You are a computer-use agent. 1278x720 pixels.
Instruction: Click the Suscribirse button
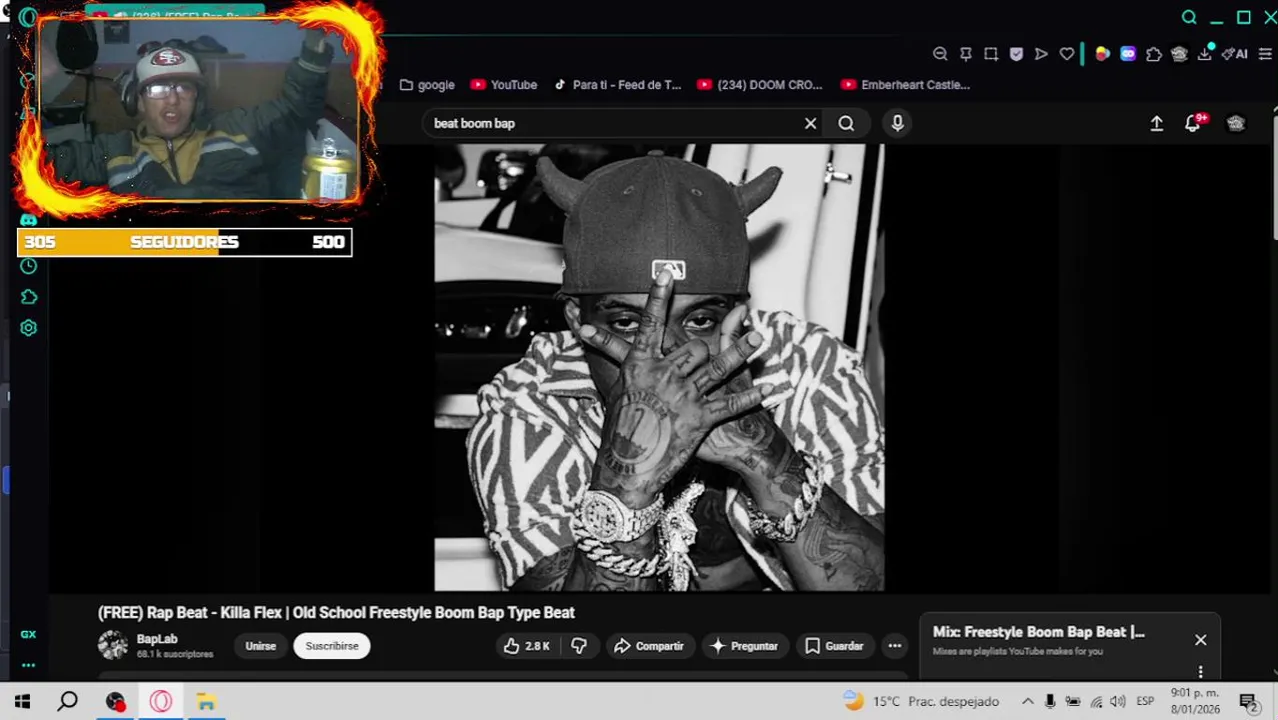tap(332, 646)
